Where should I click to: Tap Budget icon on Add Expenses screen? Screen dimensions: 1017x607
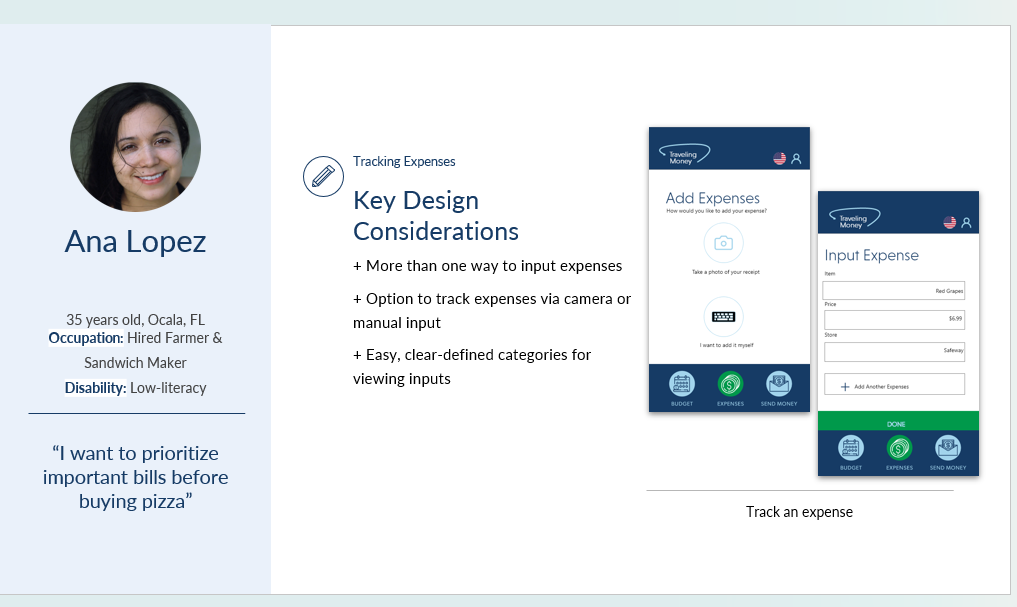[682, 385]
